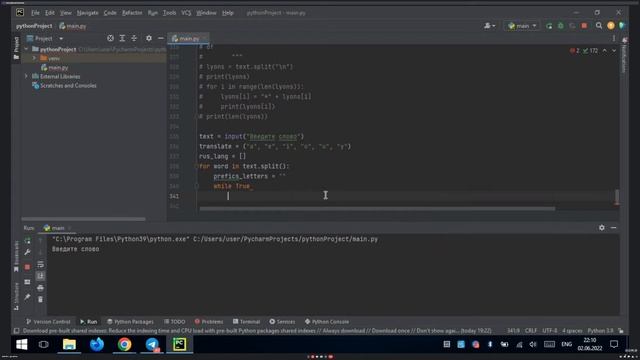Toggle Bookmarks sidebar stripe button

16,256
